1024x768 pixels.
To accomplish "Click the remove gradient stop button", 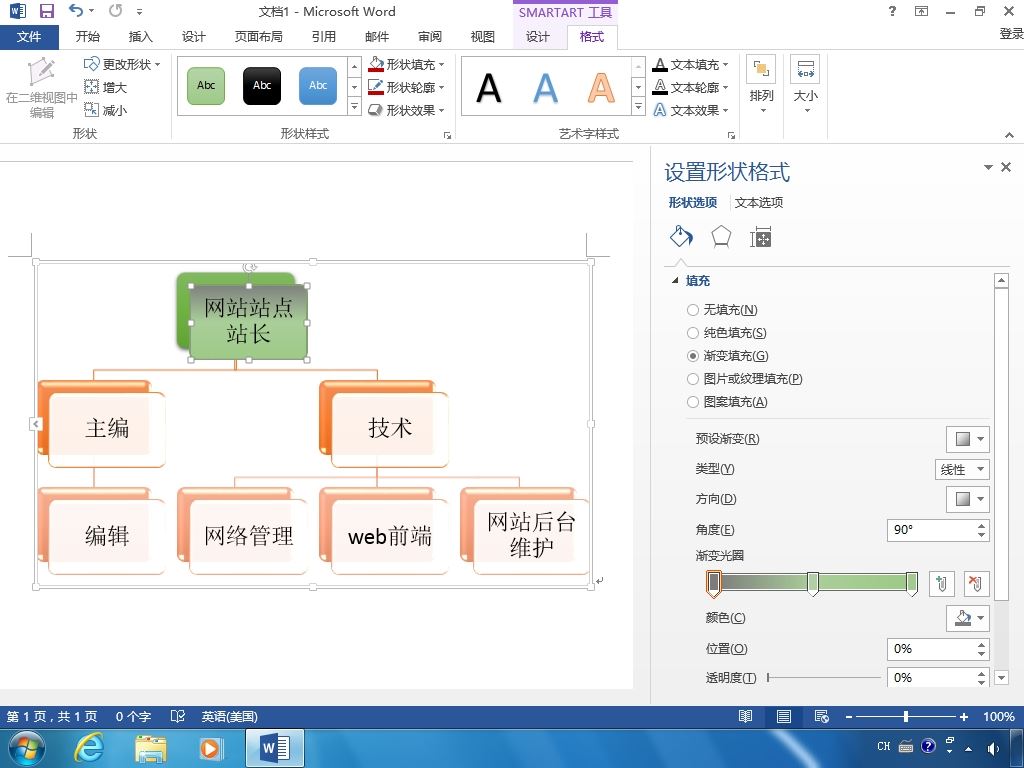I will point(976,583).
